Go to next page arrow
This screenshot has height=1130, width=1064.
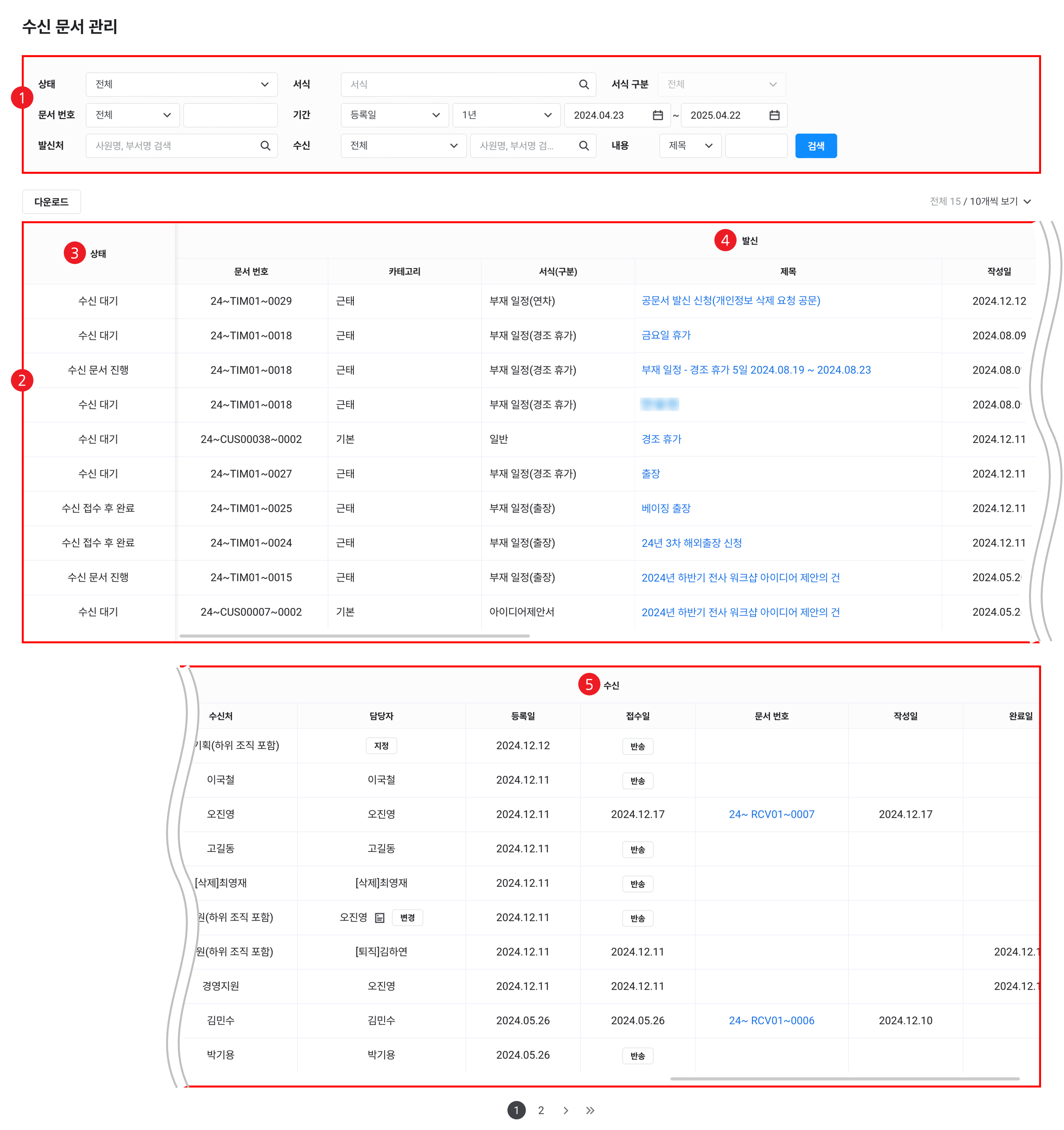tap(565, 1110)
